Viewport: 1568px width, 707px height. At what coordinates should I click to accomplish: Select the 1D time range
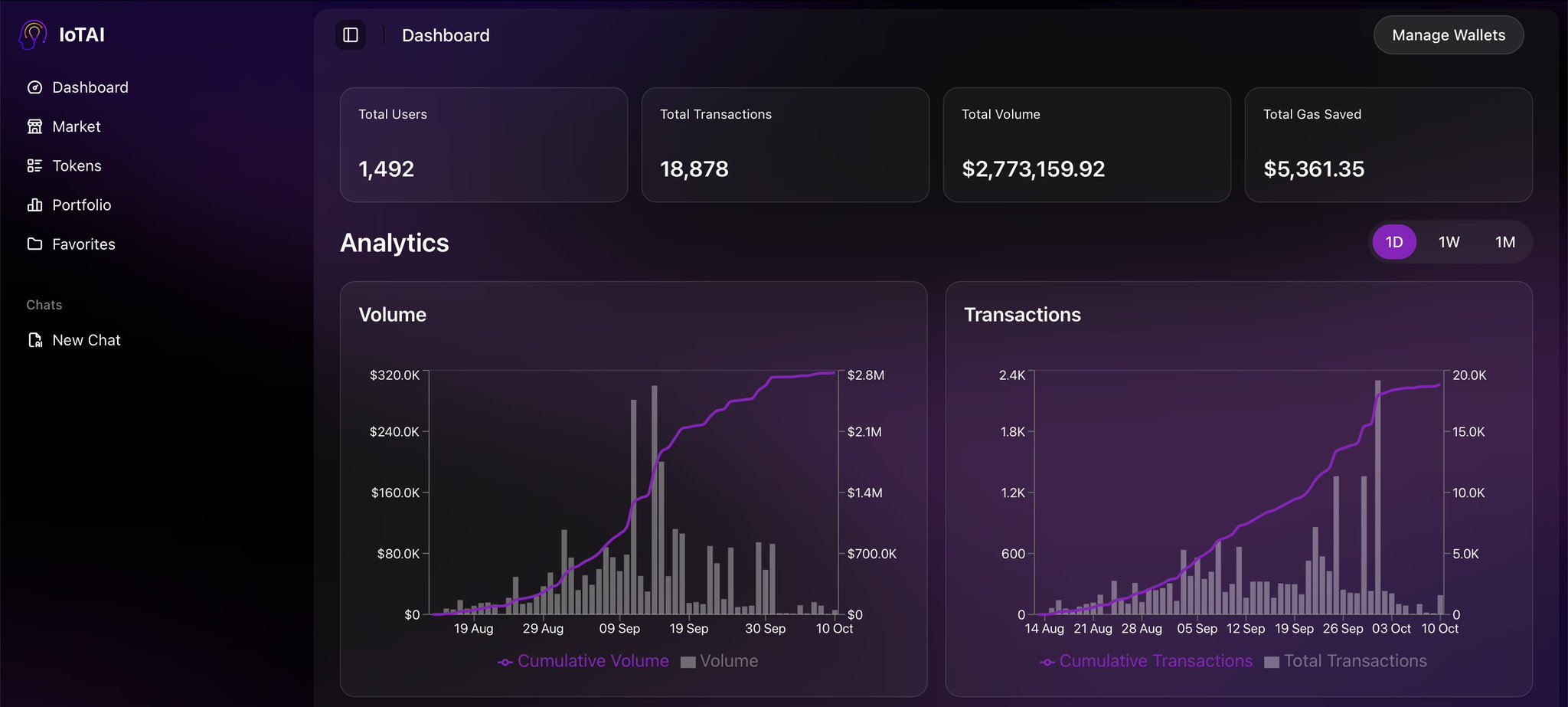pos(1393,242)
